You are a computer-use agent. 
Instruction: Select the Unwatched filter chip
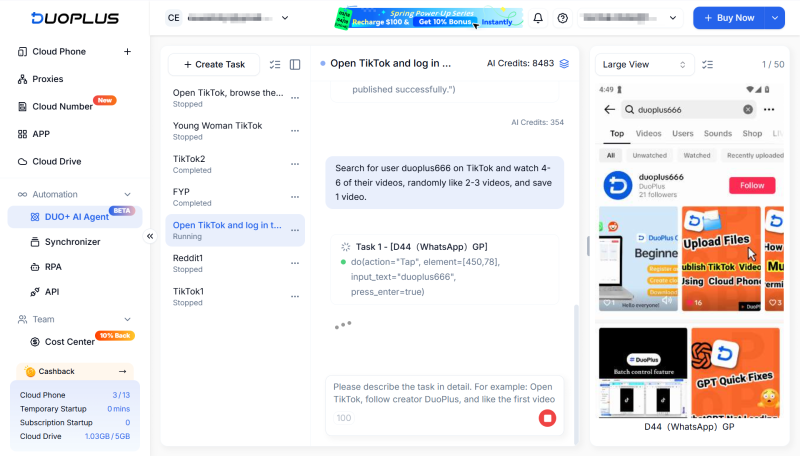649,155
